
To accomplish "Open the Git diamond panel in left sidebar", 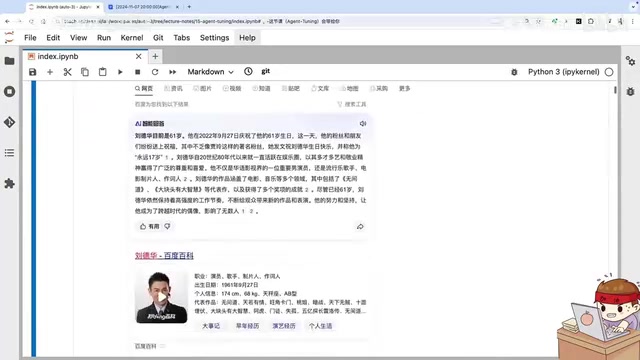I will (x=9, y=122).
